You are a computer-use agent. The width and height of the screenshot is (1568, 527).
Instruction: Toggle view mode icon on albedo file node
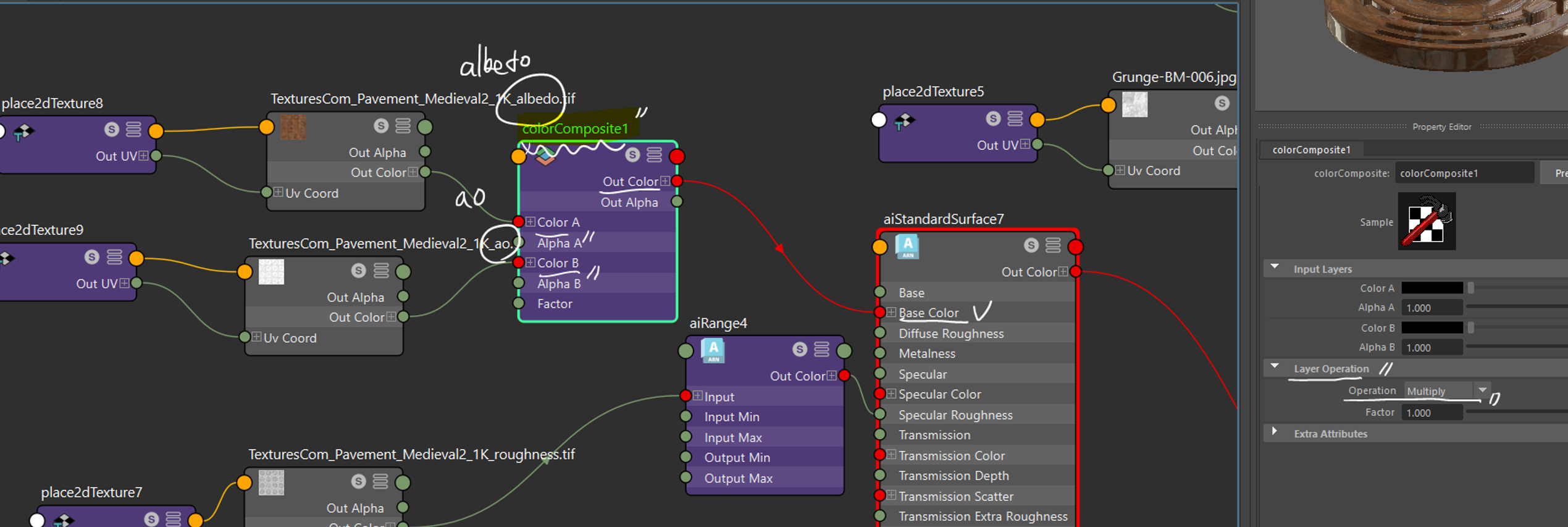pos(403,126)
